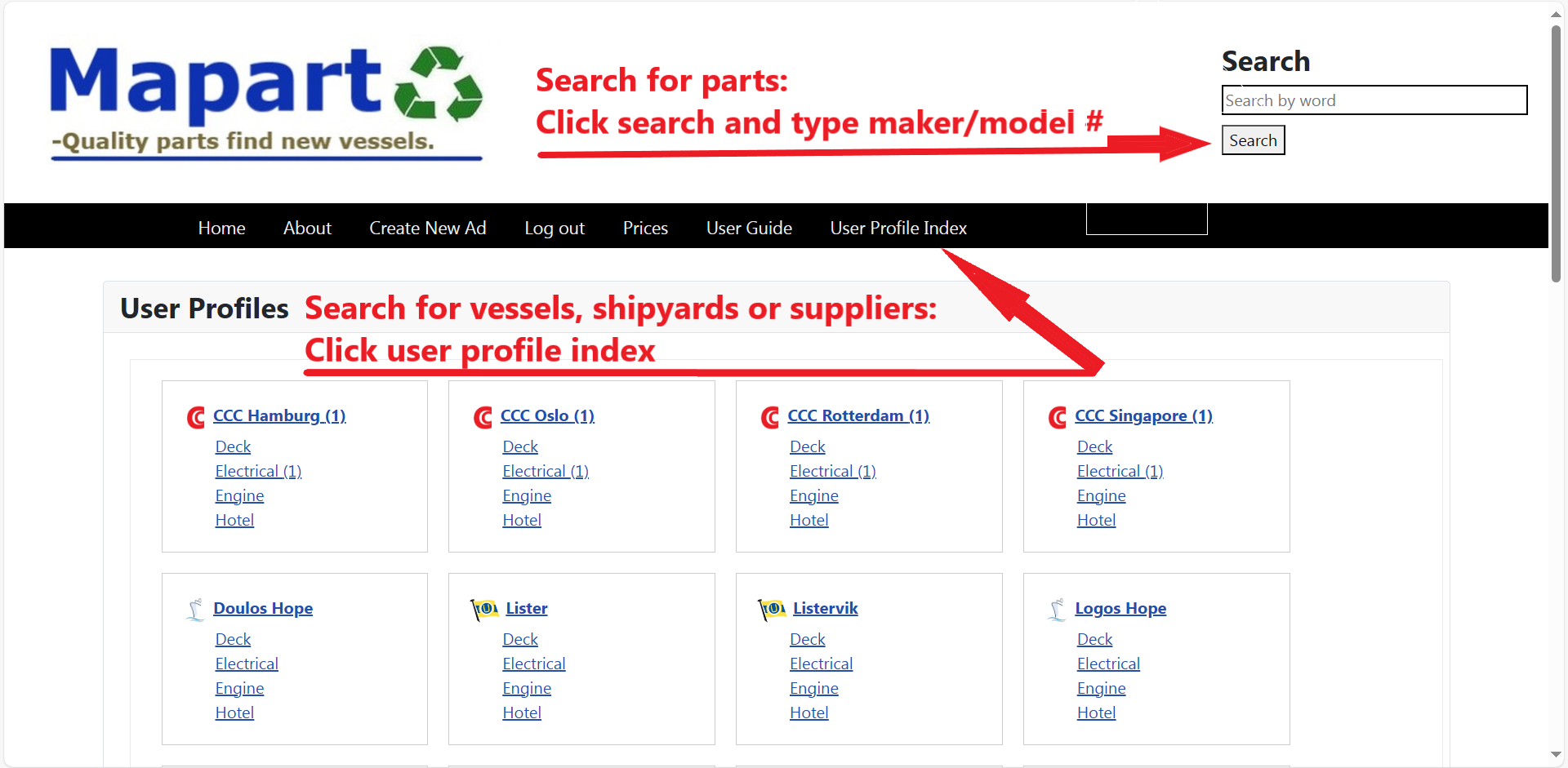
Task: Click the Lister flag icon
Action: [x=484, y=610]
